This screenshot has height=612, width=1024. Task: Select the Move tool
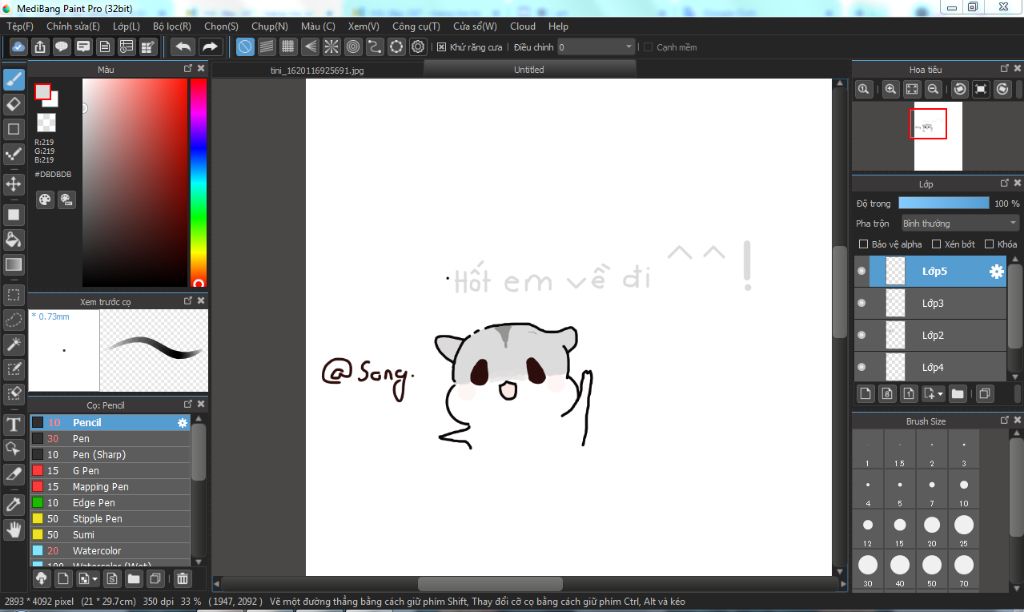point(14,184)
